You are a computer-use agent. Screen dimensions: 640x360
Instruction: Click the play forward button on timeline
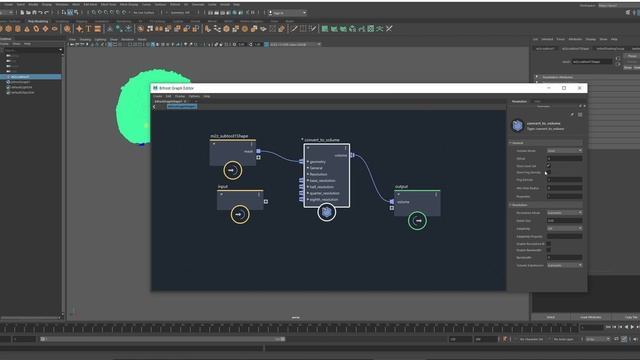(632, 327)
